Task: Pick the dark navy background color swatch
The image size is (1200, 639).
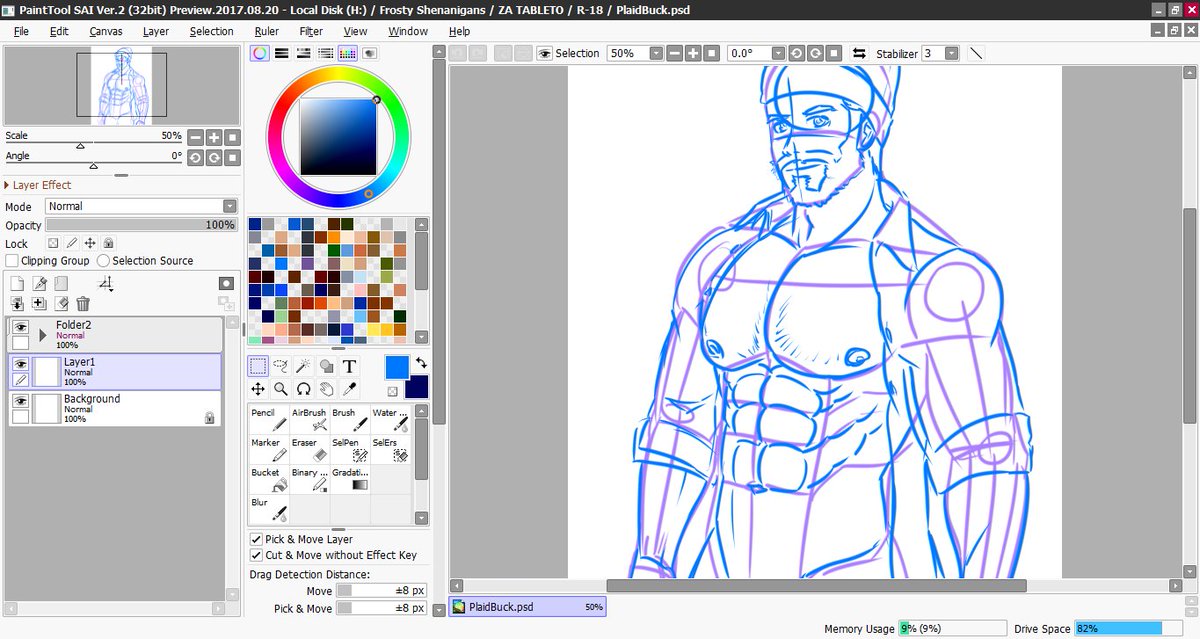Action: 417,386
